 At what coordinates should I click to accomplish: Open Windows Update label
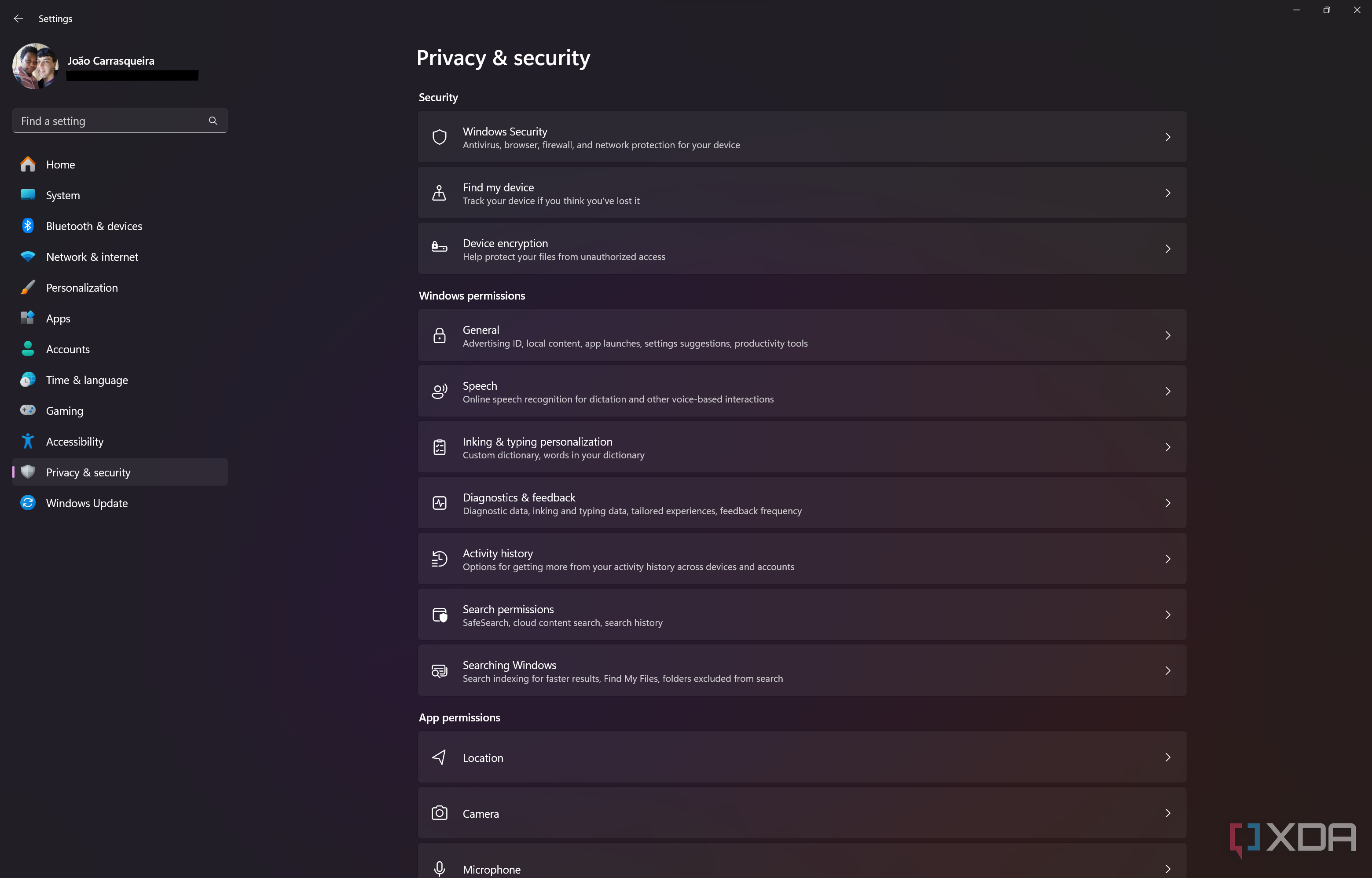click(87, 503)
